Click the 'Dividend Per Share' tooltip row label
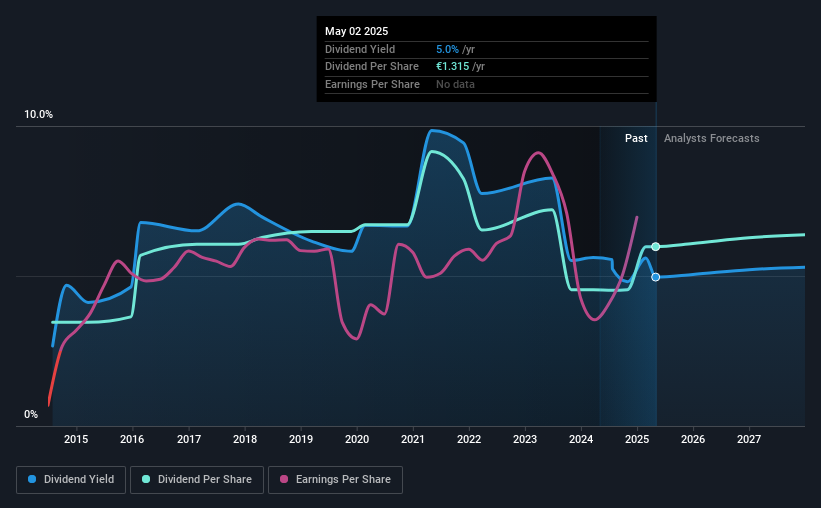 (372, 67)
